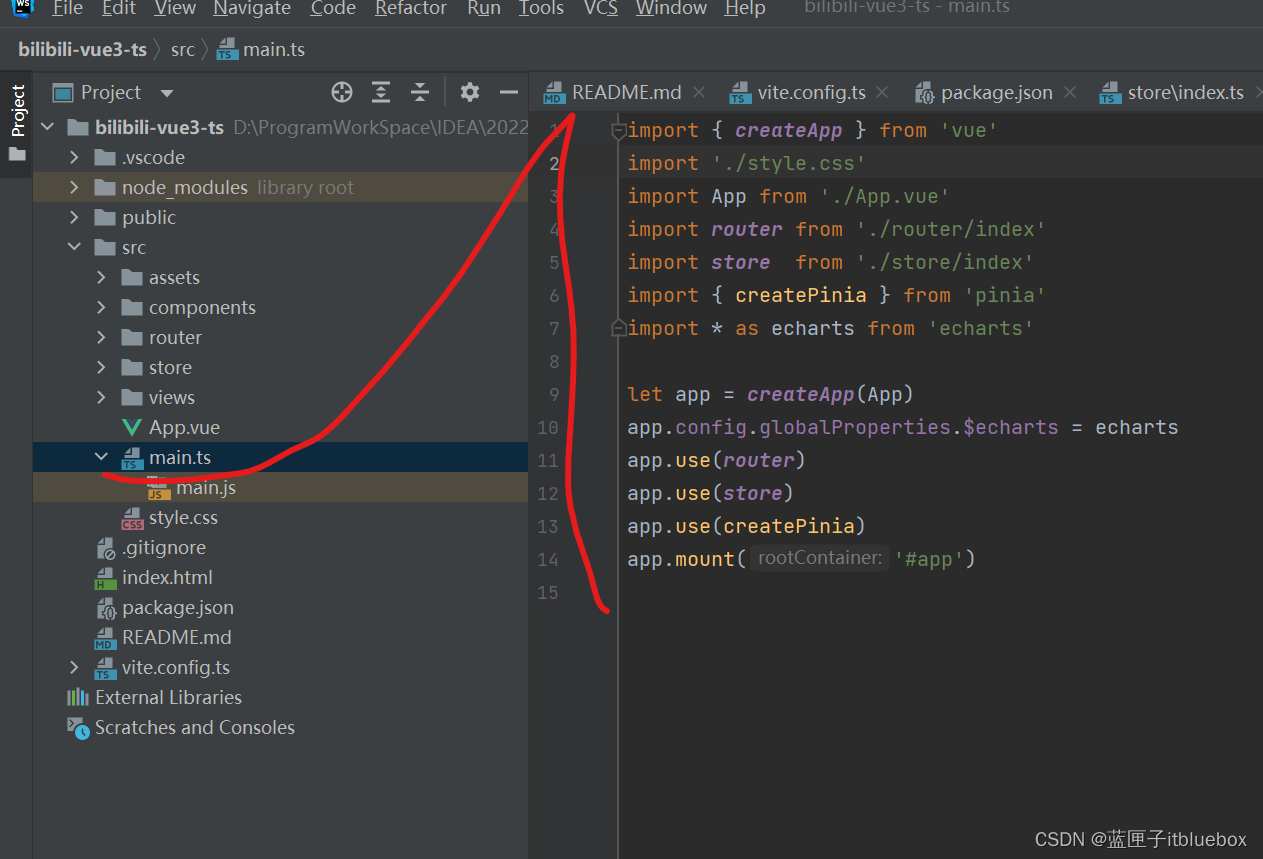Viewport: 1263px width, 859px height.
Task: Open the Project view dropdown arrow
Action: coord(167,93)
